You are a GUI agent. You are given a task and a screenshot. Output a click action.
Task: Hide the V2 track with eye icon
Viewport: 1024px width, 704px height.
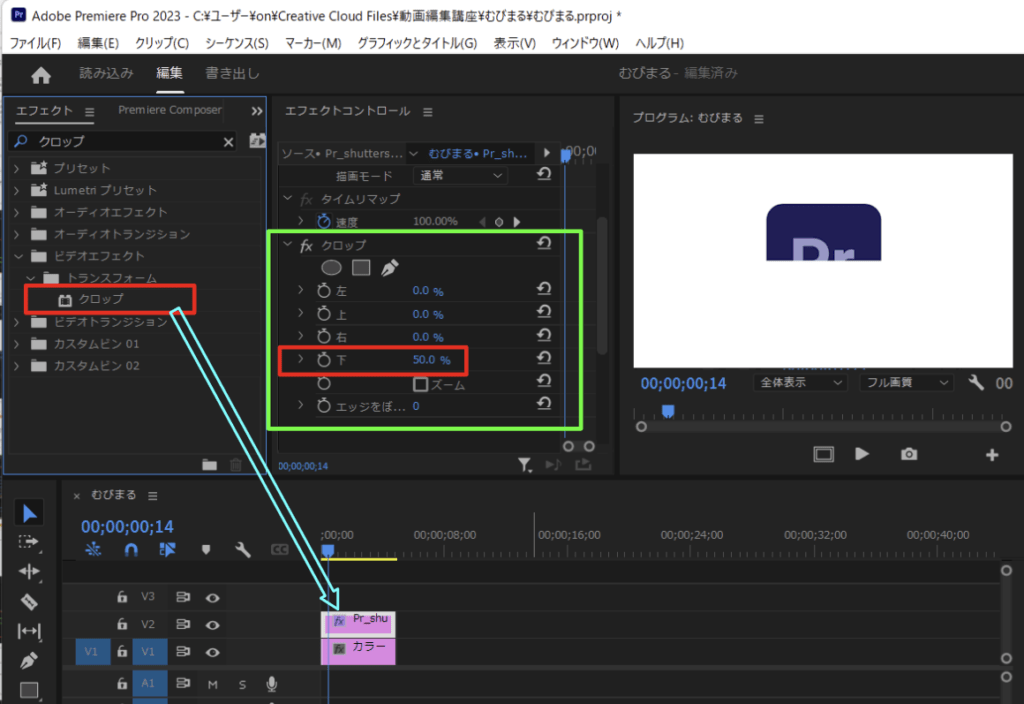(212, 625)
